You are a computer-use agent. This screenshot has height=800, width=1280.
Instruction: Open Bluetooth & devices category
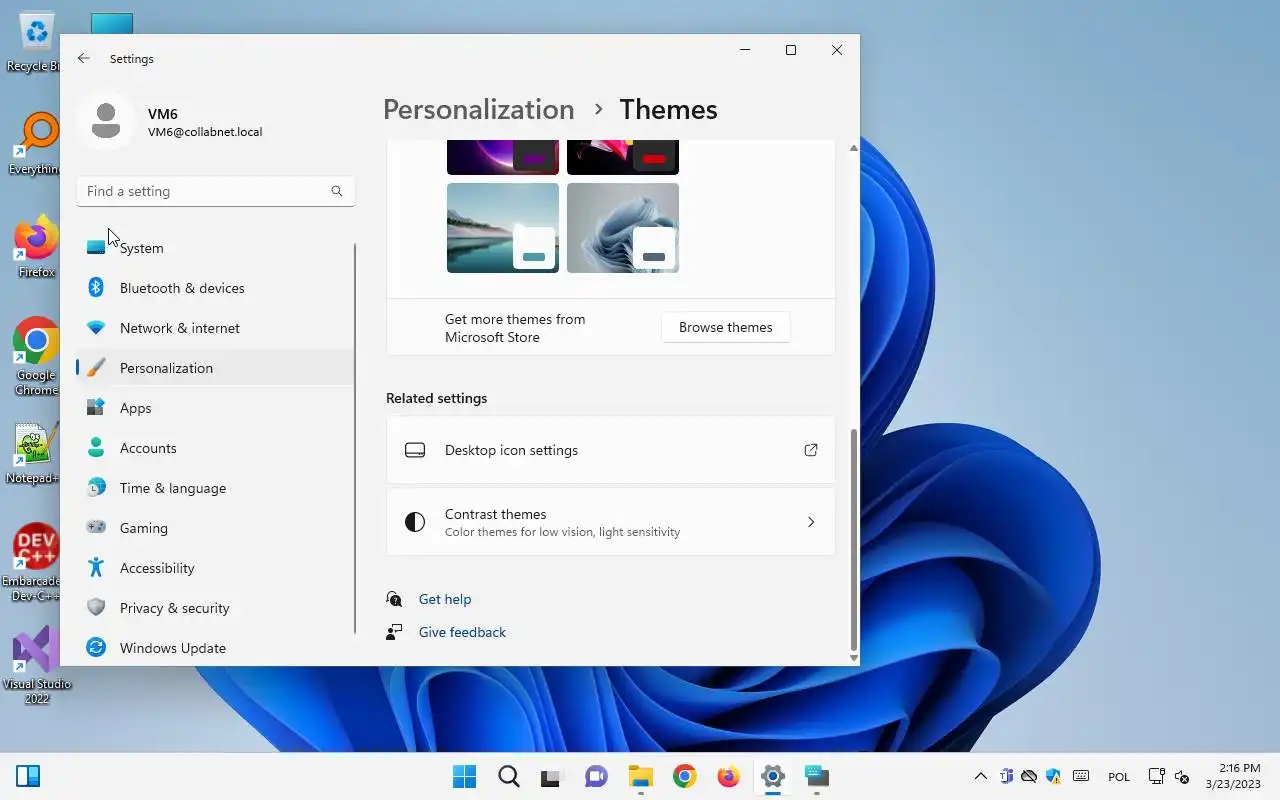216,288
